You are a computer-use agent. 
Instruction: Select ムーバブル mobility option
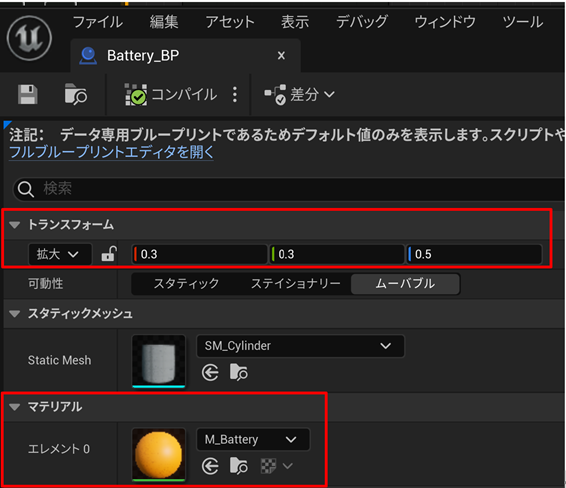click(x=405, y=284)
